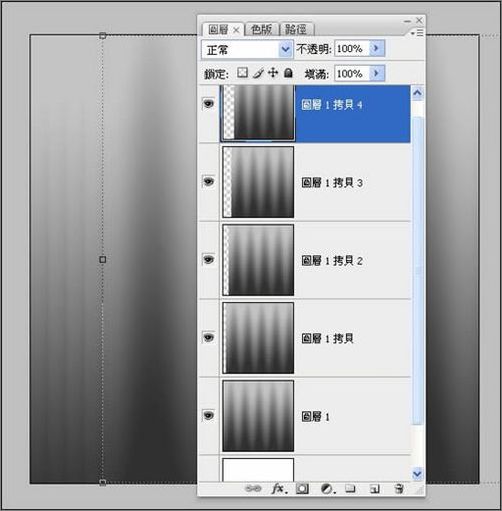Click the layers list scrollbar thumb
This screenshot has width=502, height=511.
tap(417, 270)
